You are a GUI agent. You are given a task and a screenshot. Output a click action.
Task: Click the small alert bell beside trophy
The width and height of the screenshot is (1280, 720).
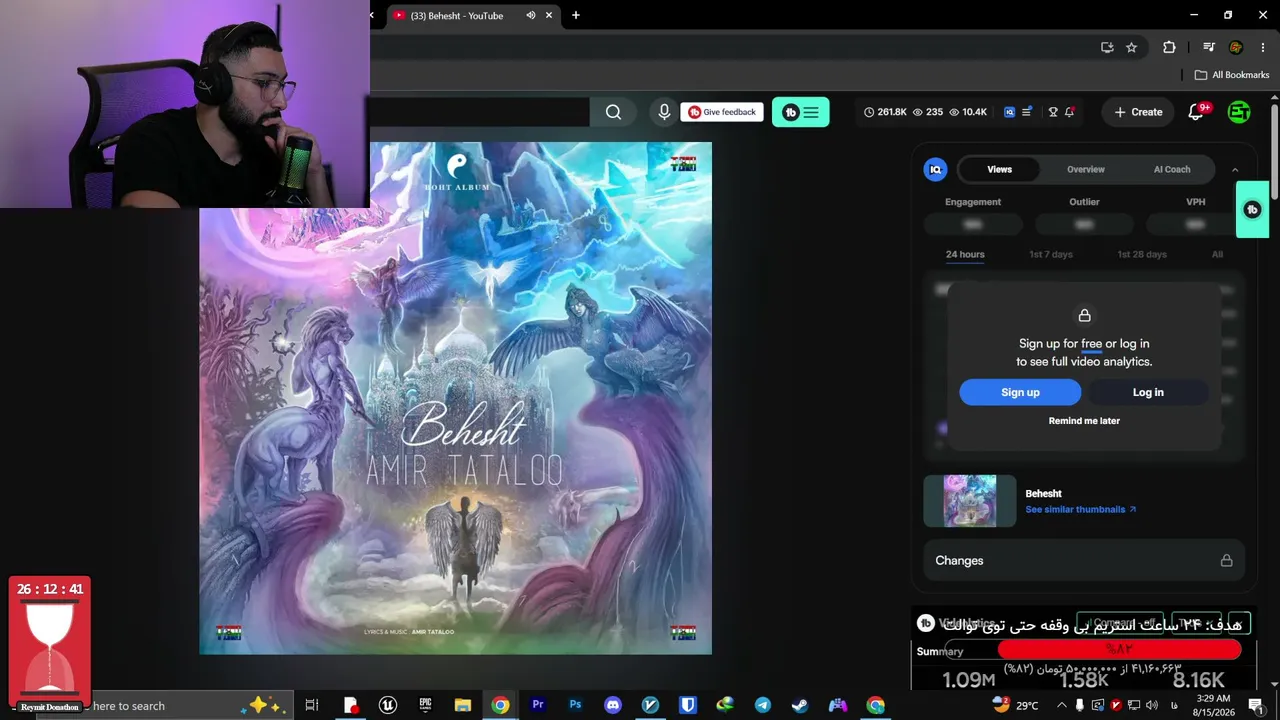click(1069, 112)
